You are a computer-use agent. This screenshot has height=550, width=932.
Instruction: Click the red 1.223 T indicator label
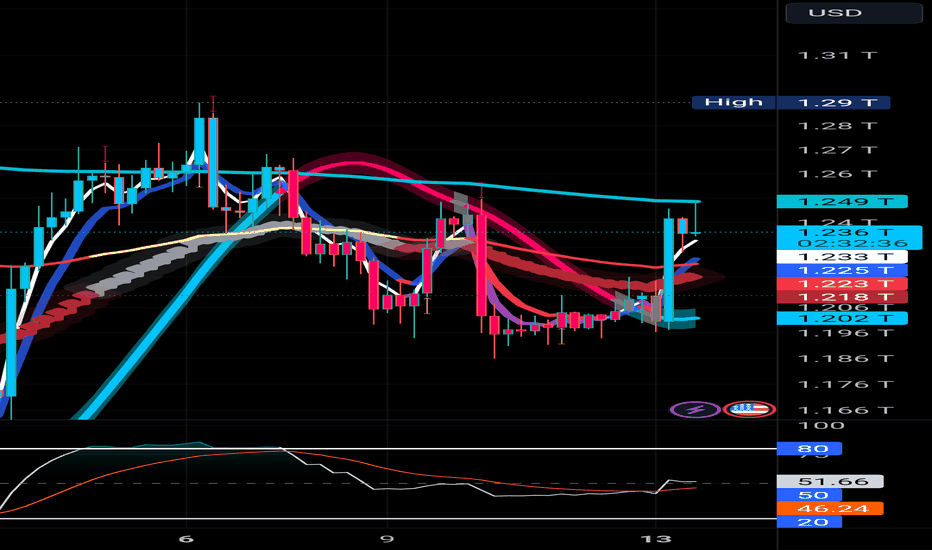point(842,284)
